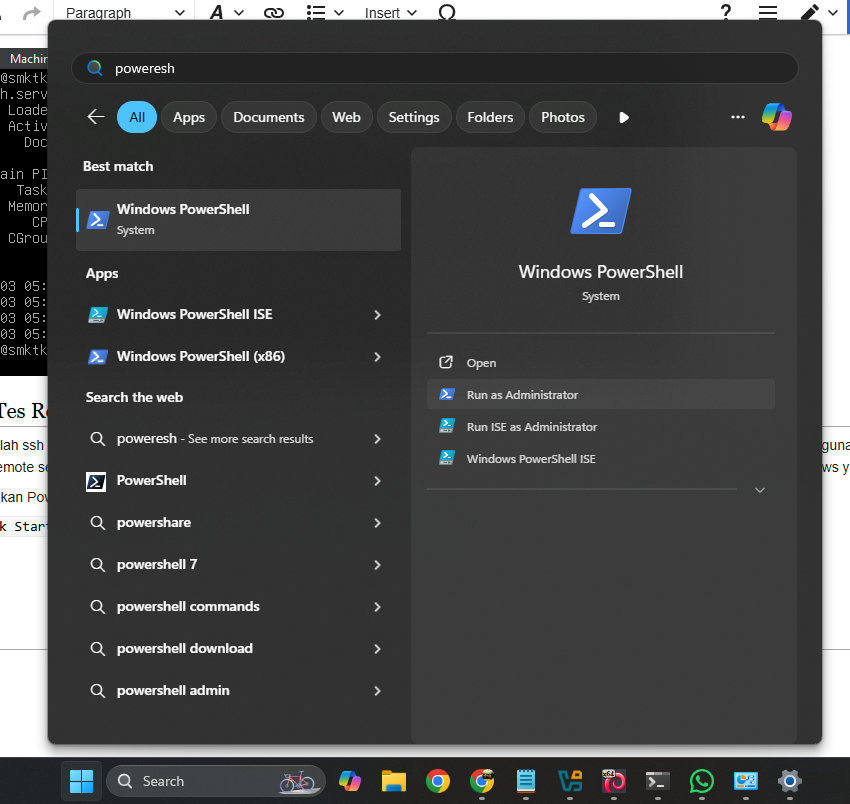This screenshot has width=850, height=804.
Task: Click the Copilot icon in search panel
Action: coord(776,117)
